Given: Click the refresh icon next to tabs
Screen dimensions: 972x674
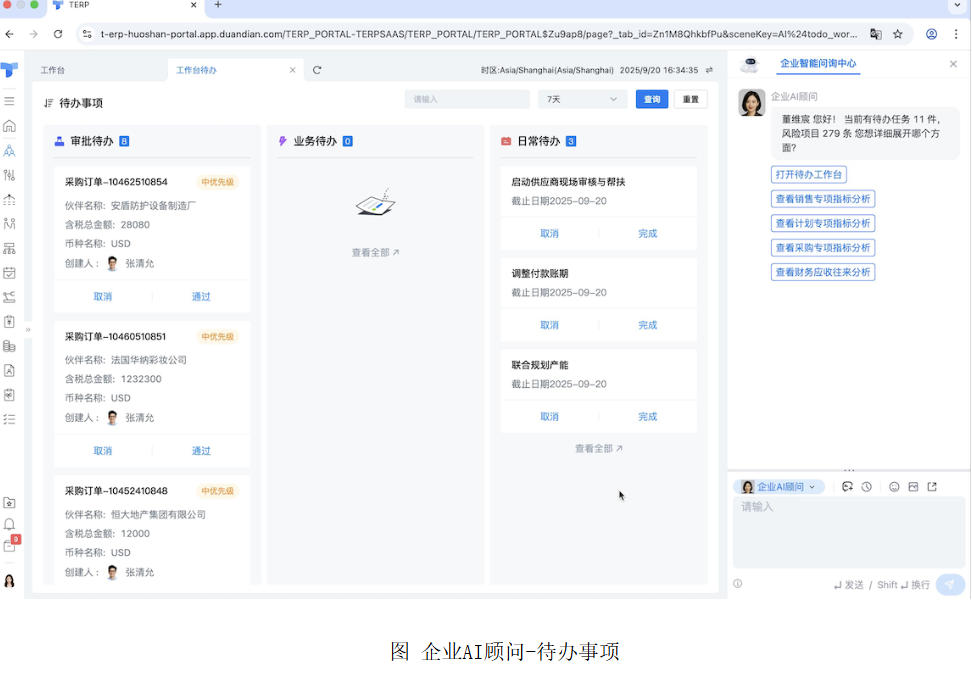Looking at the screenshot, I should 317,70.
